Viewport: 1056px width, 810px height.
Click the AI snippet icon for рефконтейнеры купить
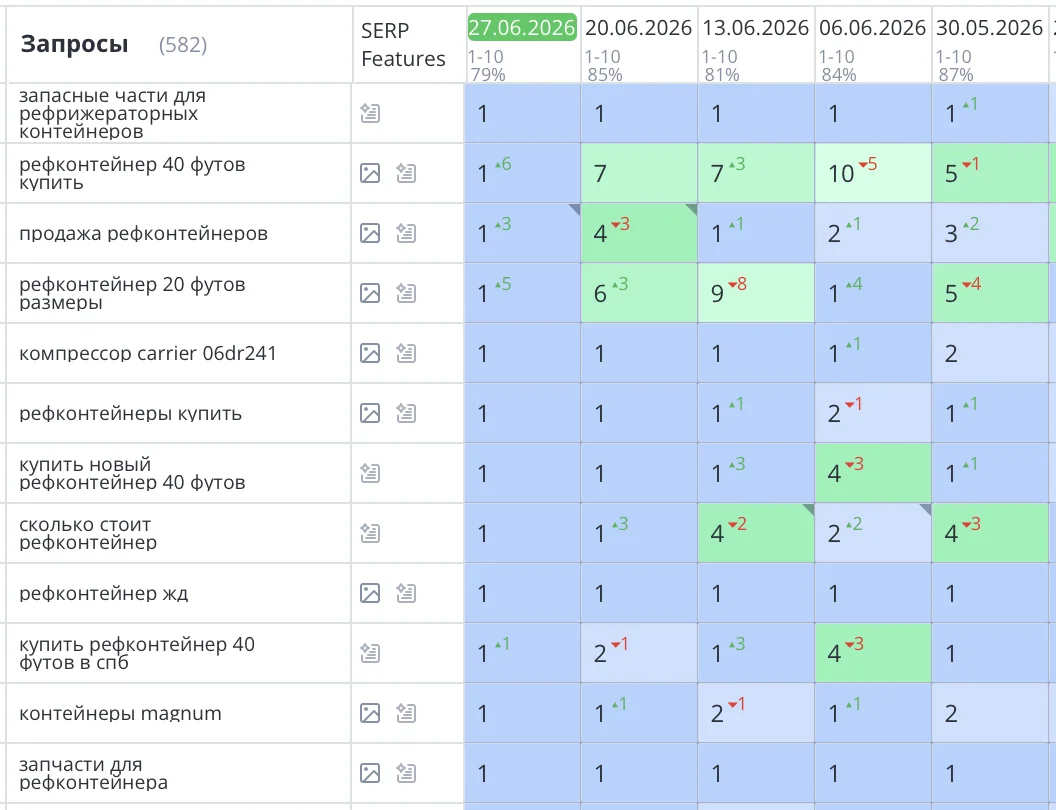[405, 413]
